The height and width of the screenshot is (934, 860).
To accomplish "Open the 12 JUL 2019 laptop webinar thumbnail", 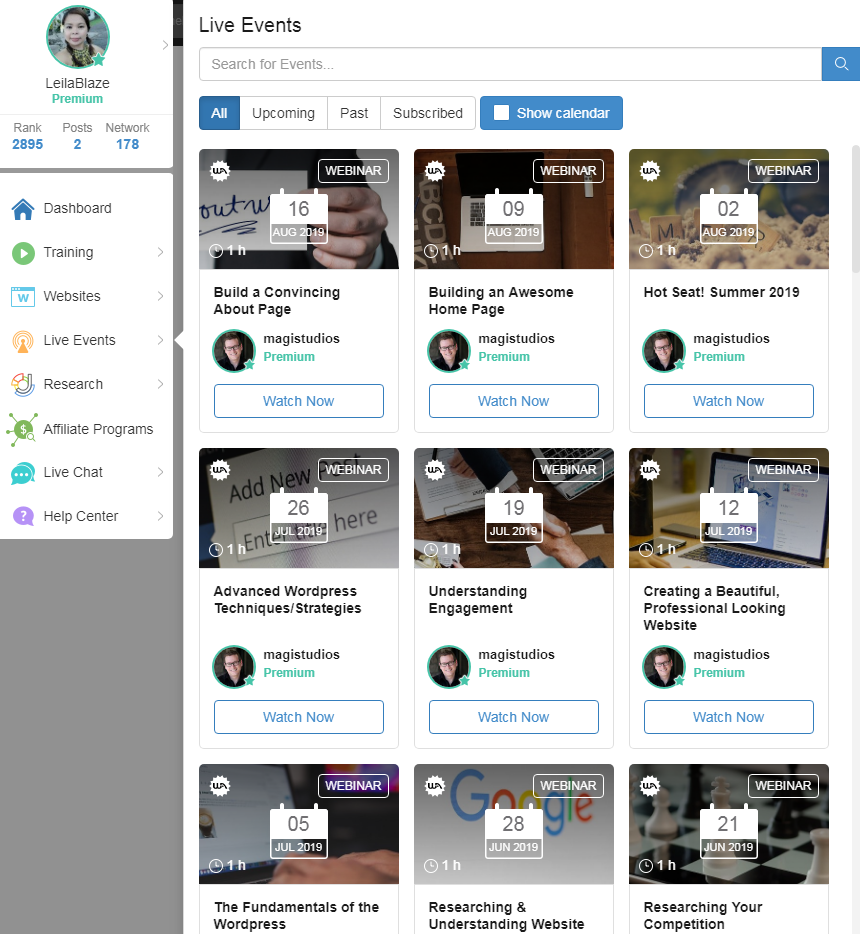I will tap(728, 508).
